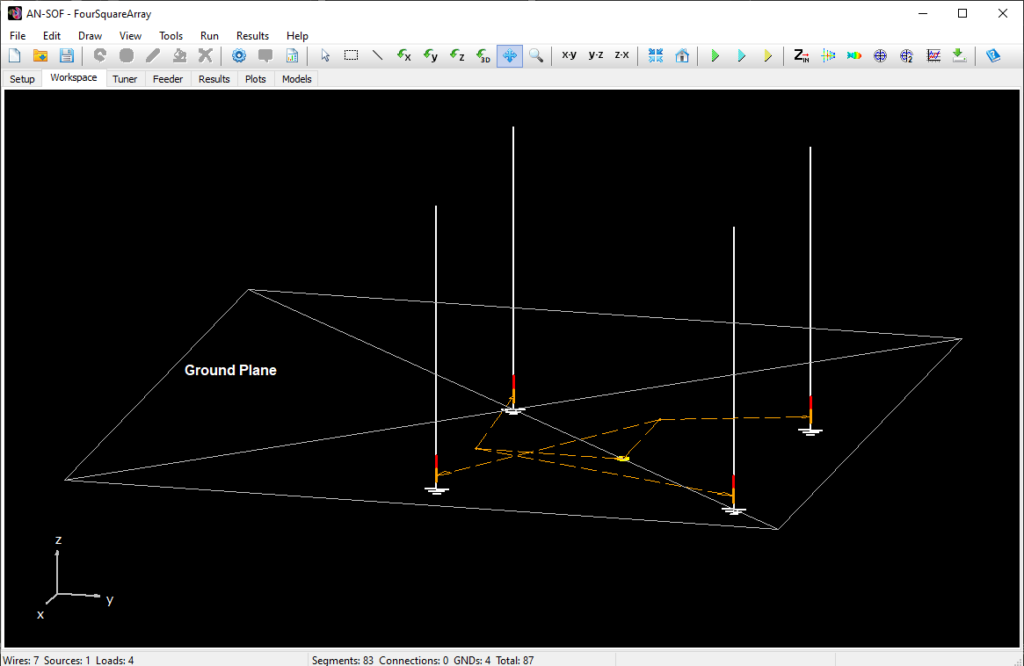Open the AN-SOF help book icon
1024x666 pixels.
pyautogui.click(x=993, y=56)
